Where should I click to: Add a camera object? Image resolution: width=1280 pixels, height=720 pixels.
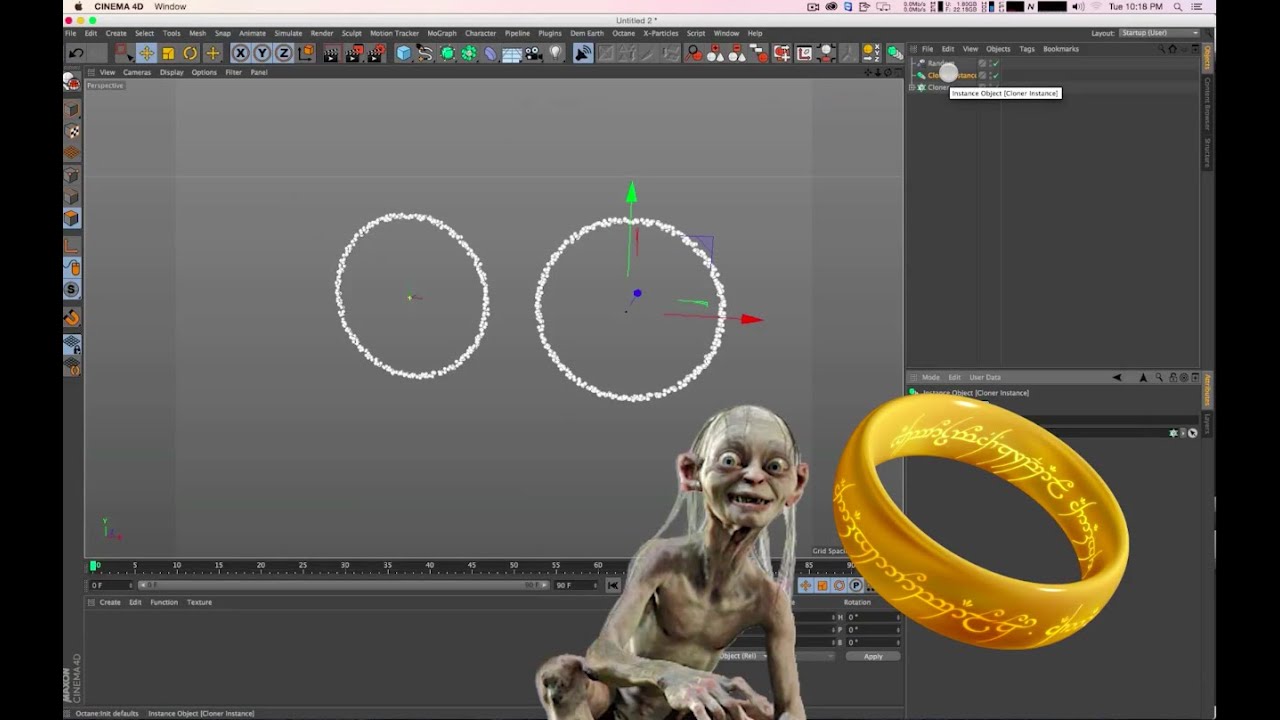(534, 53)
